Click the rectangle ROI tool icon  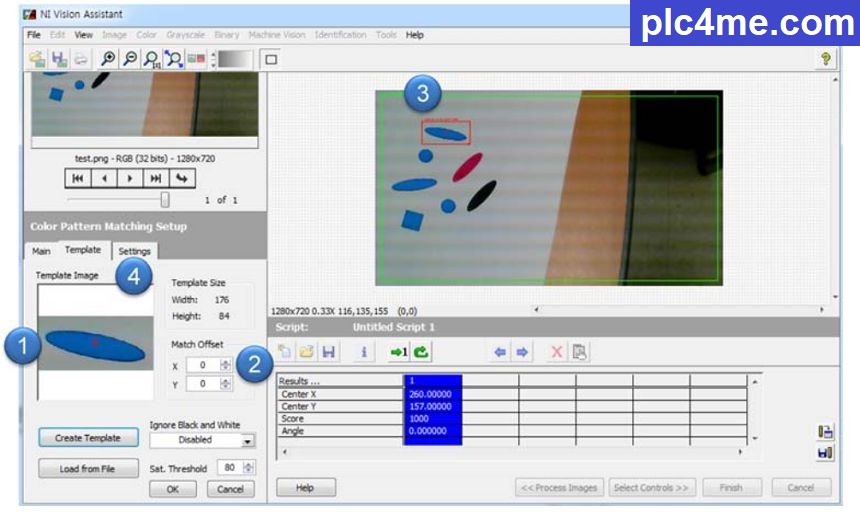coord(271,60)
